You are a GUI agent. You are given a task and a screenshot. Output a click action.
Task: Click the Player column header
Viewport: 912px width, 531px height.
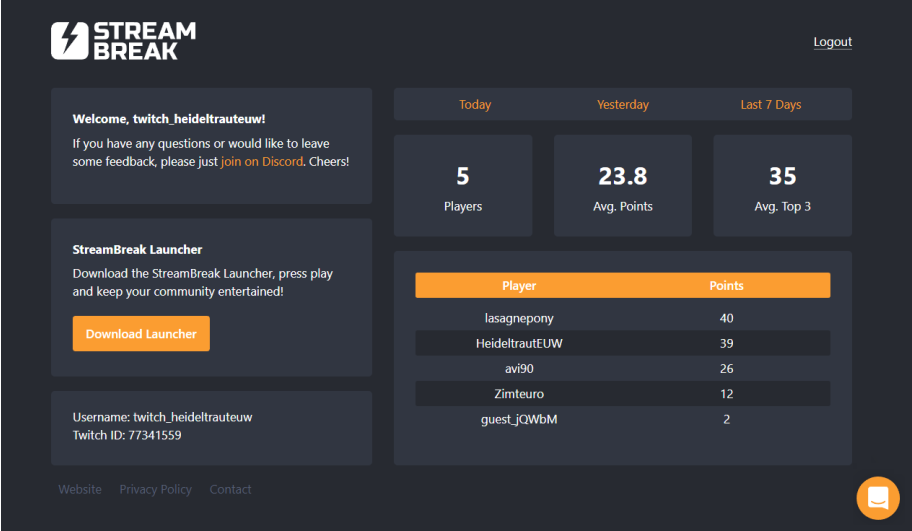[519, 286]
